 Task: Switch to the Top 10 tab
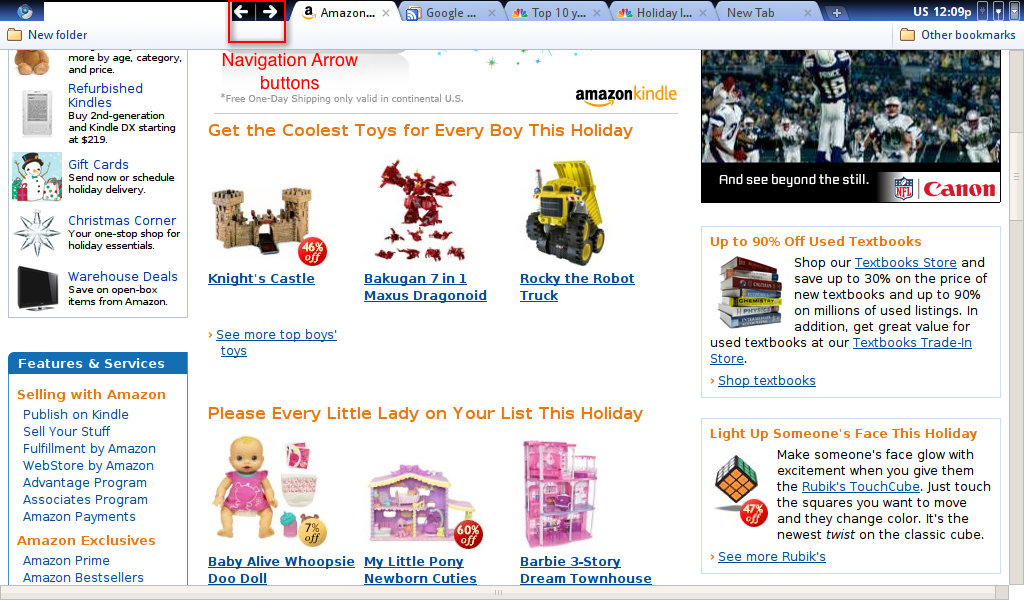click(557, 12)
